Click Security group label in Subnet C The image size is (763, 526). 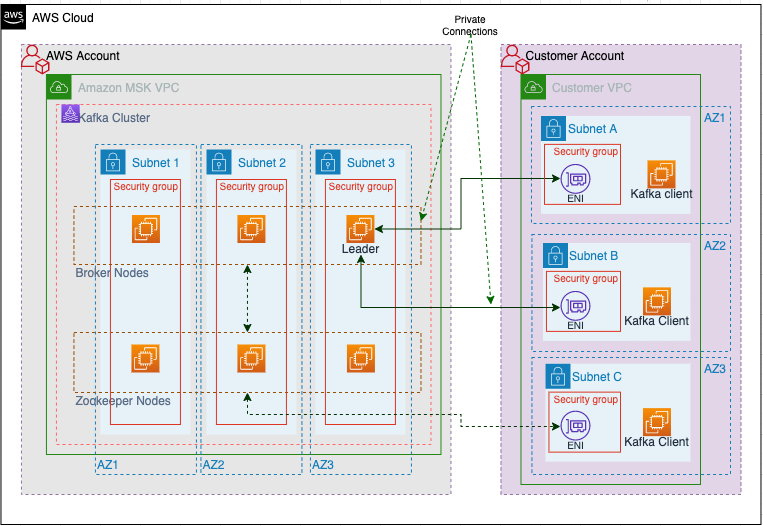coord(586,399)
